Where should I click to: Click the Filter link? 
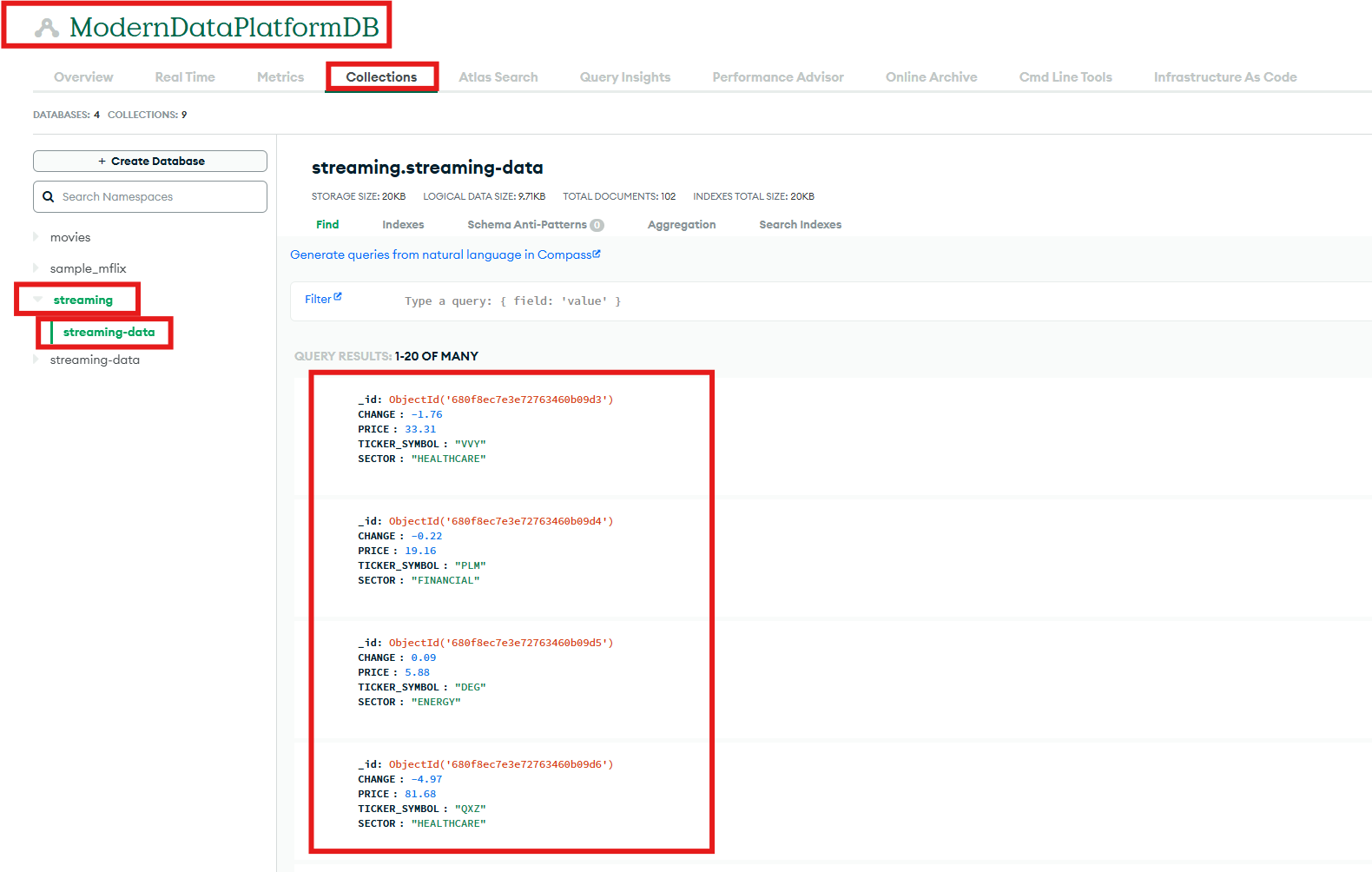click(318, 300)
